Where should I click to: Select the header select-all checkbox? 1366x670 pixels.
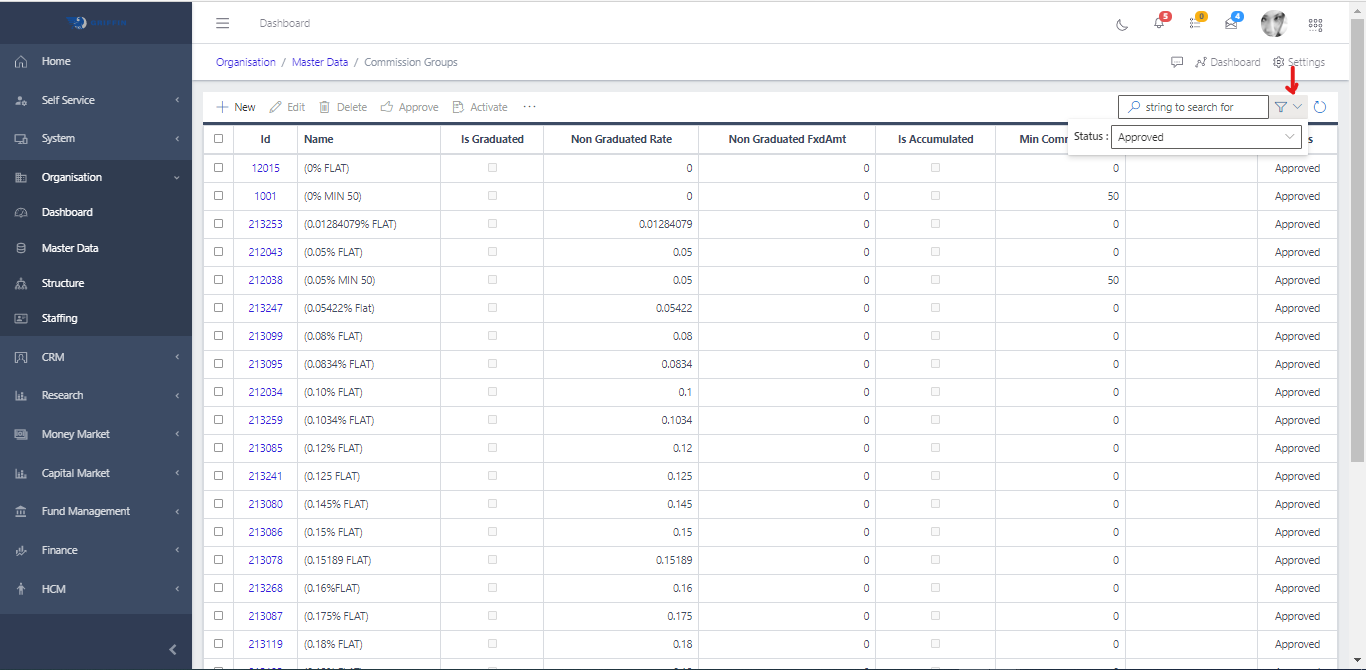click(218, 139)
